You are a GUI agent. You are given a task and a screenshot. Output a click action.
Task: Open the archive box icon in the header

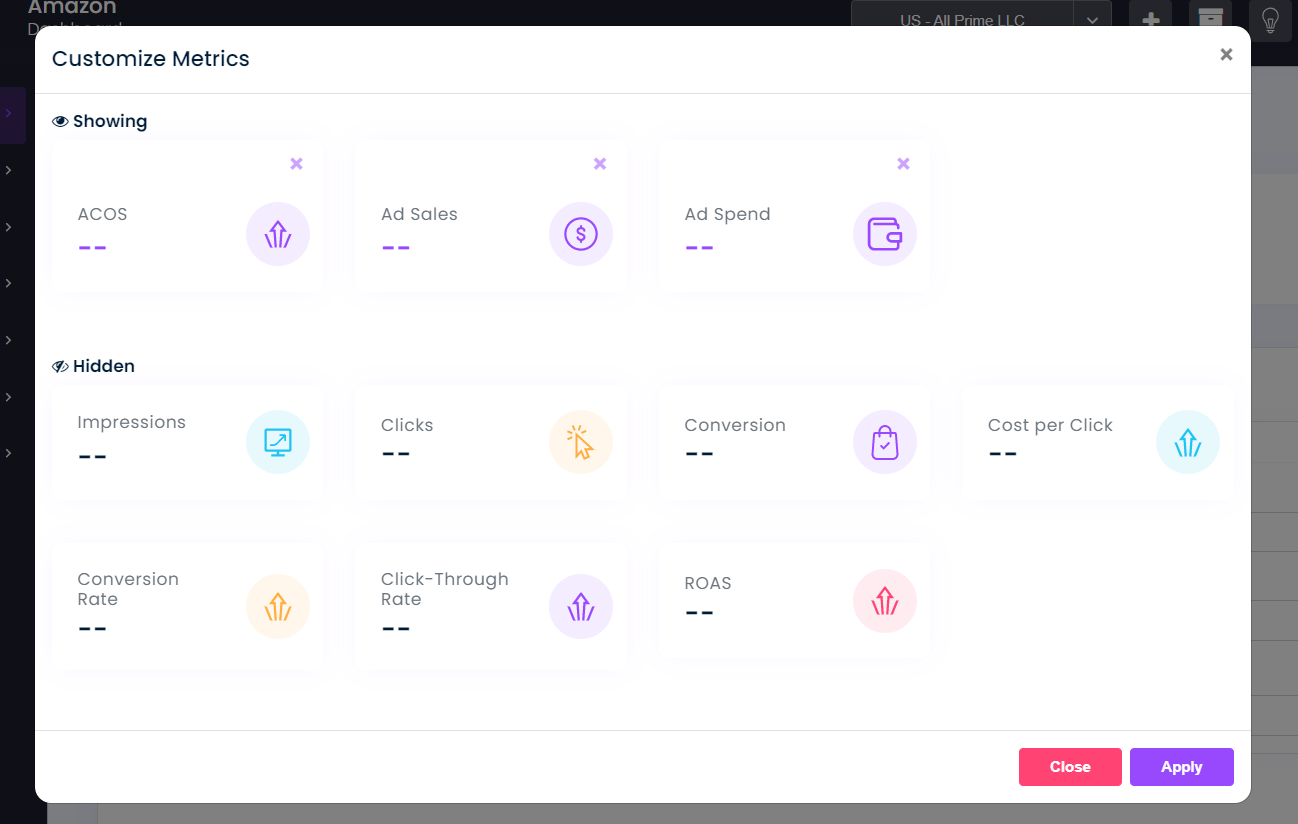pos(1211,19)
